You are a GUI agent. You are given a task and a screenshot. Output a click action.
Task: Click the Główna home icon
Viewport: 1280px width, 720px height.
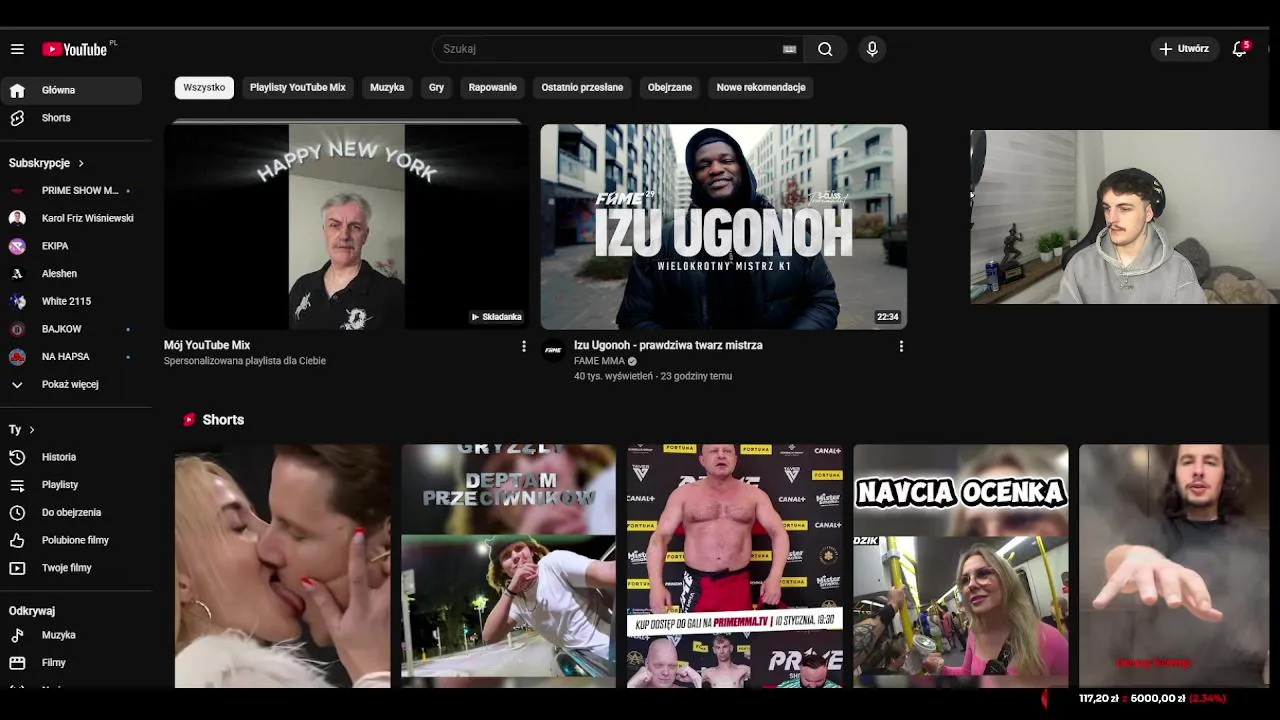click(17, 90)
